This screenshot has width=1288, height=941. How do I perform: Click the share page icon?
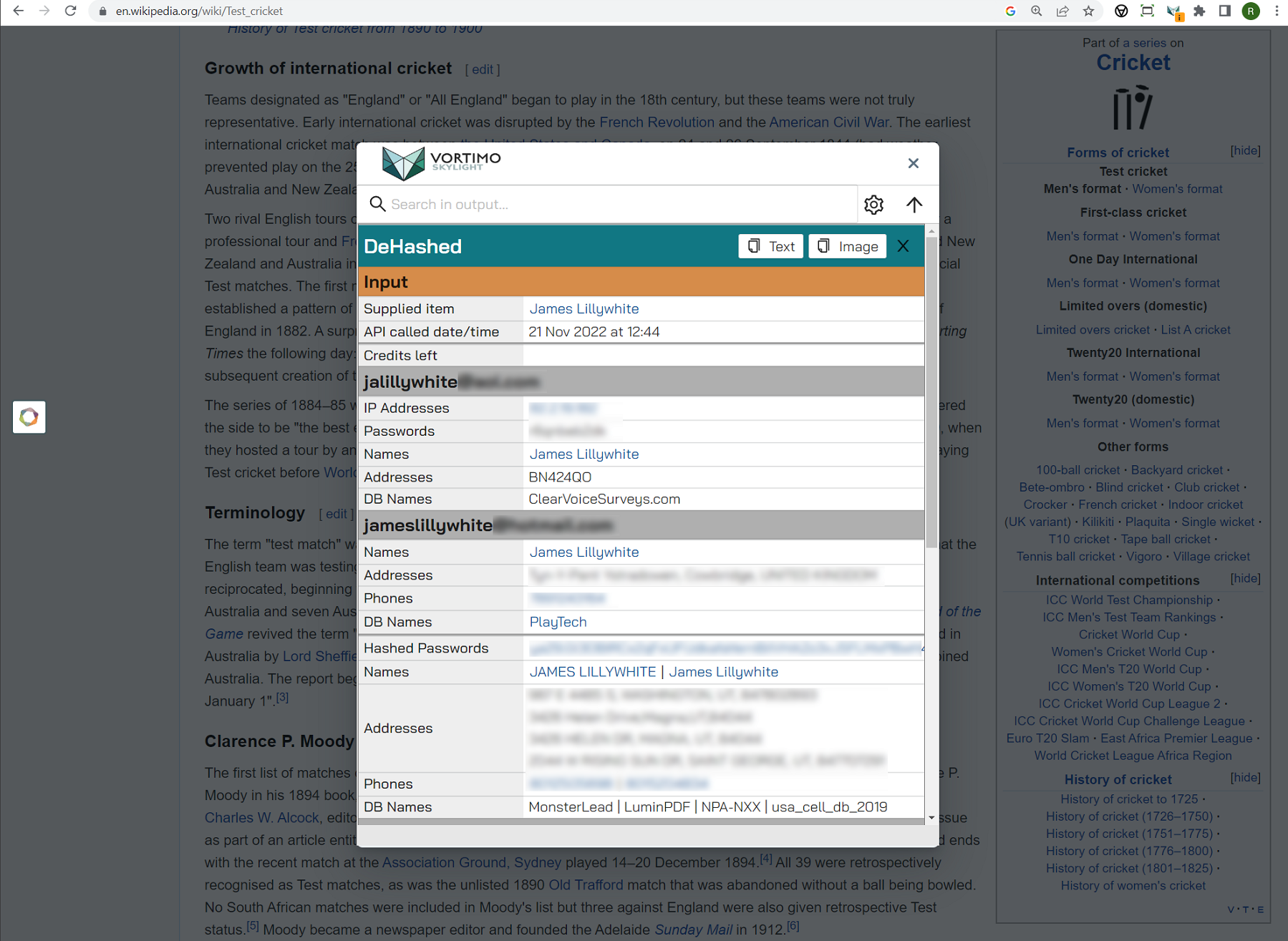click(x=1062, y=11)
